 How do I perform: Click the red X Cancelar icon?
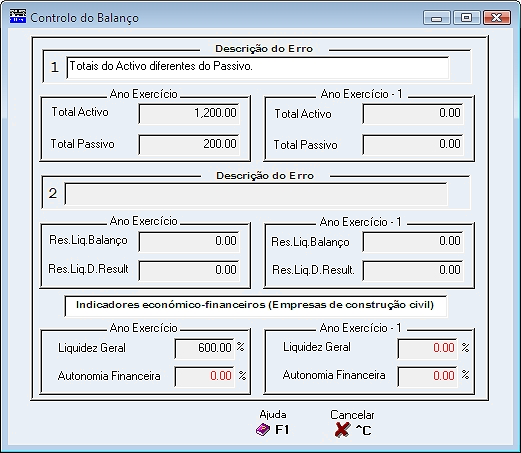[342, 430]
